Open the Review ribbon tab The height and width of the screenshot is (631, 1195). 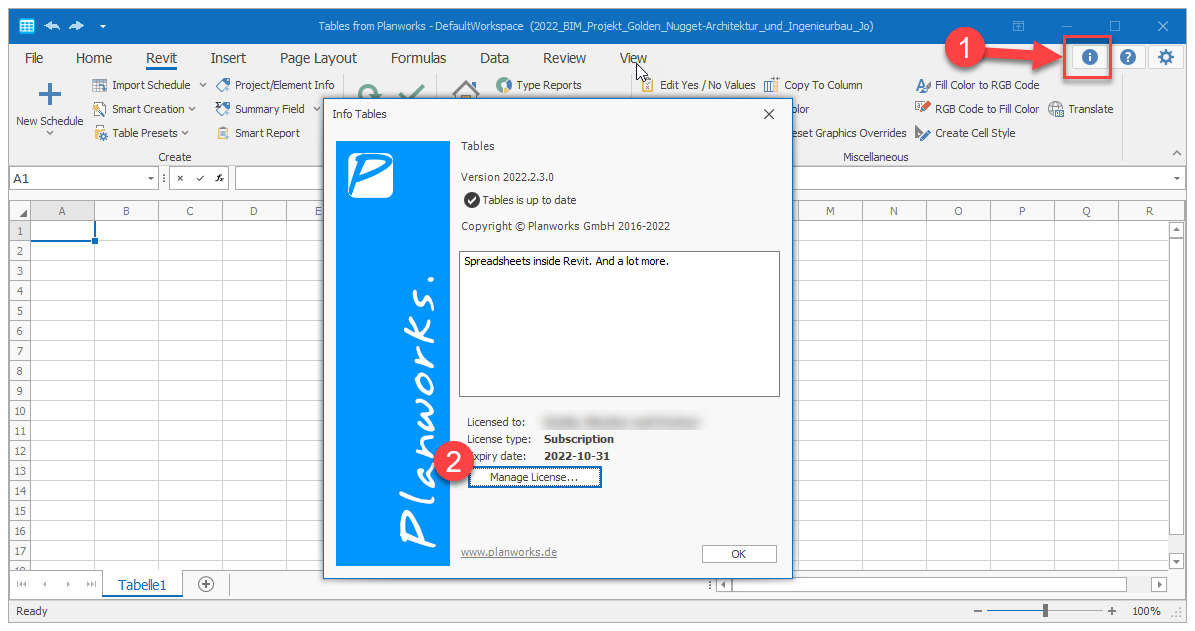564,58
